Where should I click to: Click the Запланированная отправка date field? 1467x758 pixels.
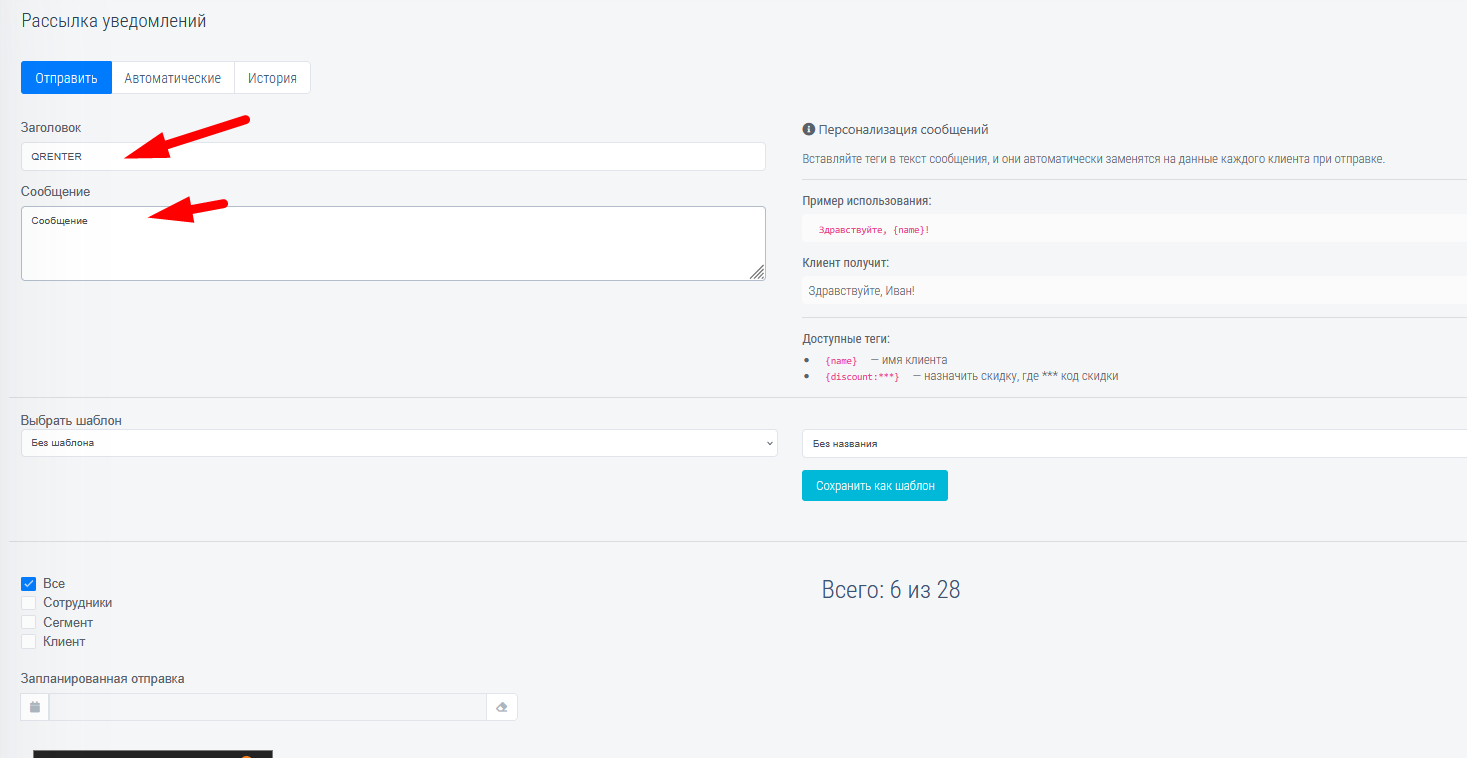267,707
